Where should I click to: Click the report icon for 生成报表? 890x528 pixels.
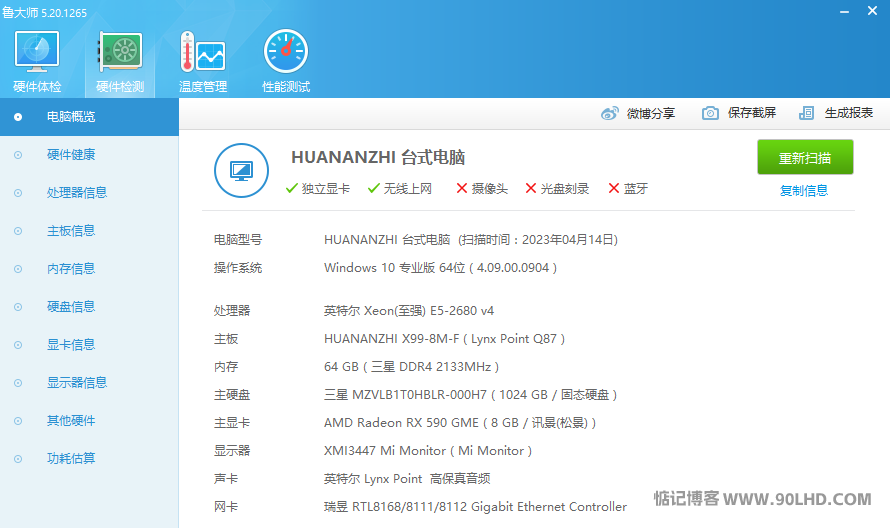(807, 113)
